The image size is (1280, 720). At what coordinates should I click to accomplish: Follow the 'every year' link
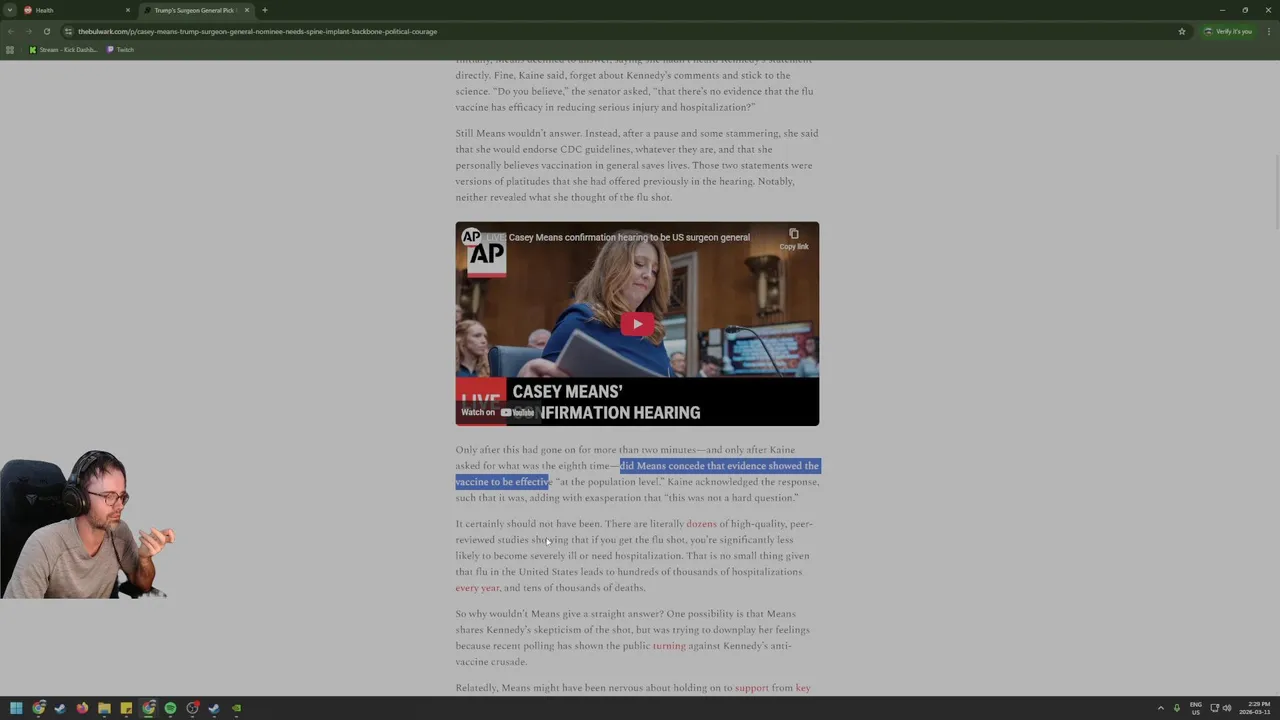[477, 588]
